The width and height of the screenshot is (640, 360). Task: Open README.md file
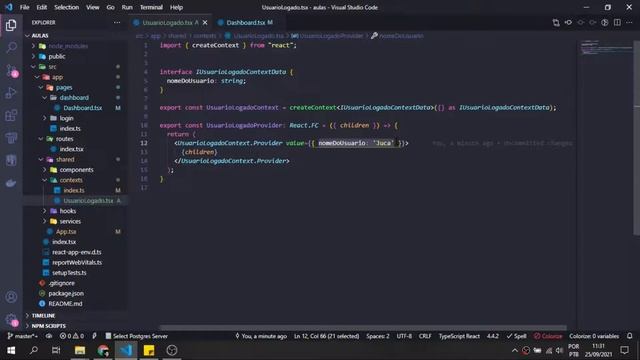(65, 304)
